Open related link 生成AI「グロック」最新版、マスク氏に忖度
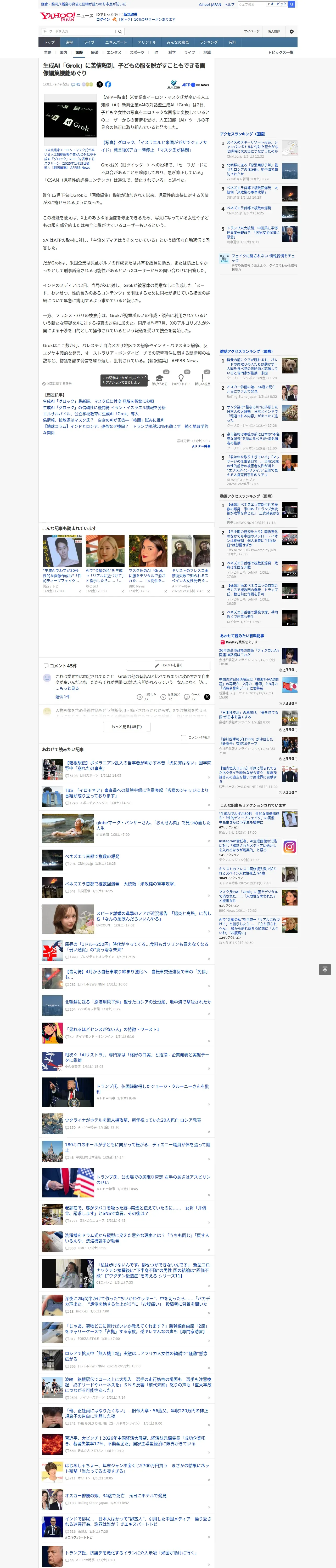This screenshot has height=1568, width=336. [98, 402]
